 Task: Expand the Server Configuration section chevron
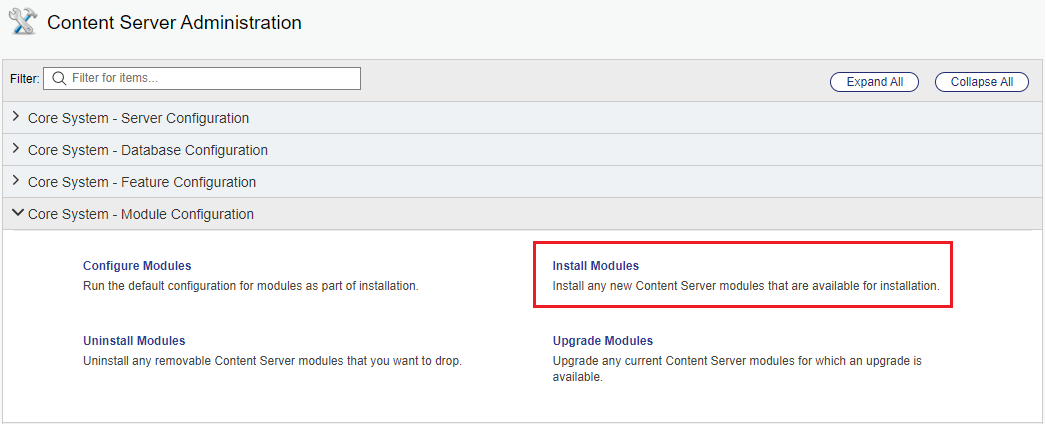(x=17, y=117)
